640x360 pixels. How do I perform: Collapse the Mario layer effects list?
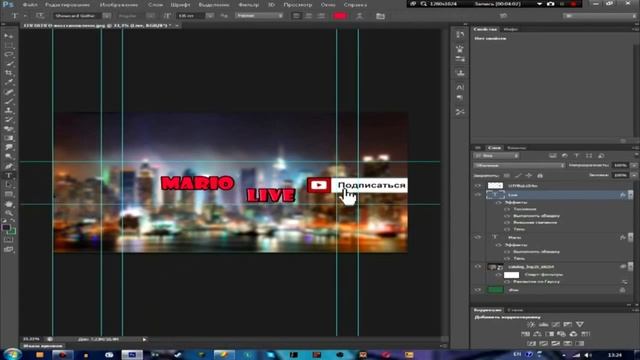pyautogui.click(x=631, y=237)
